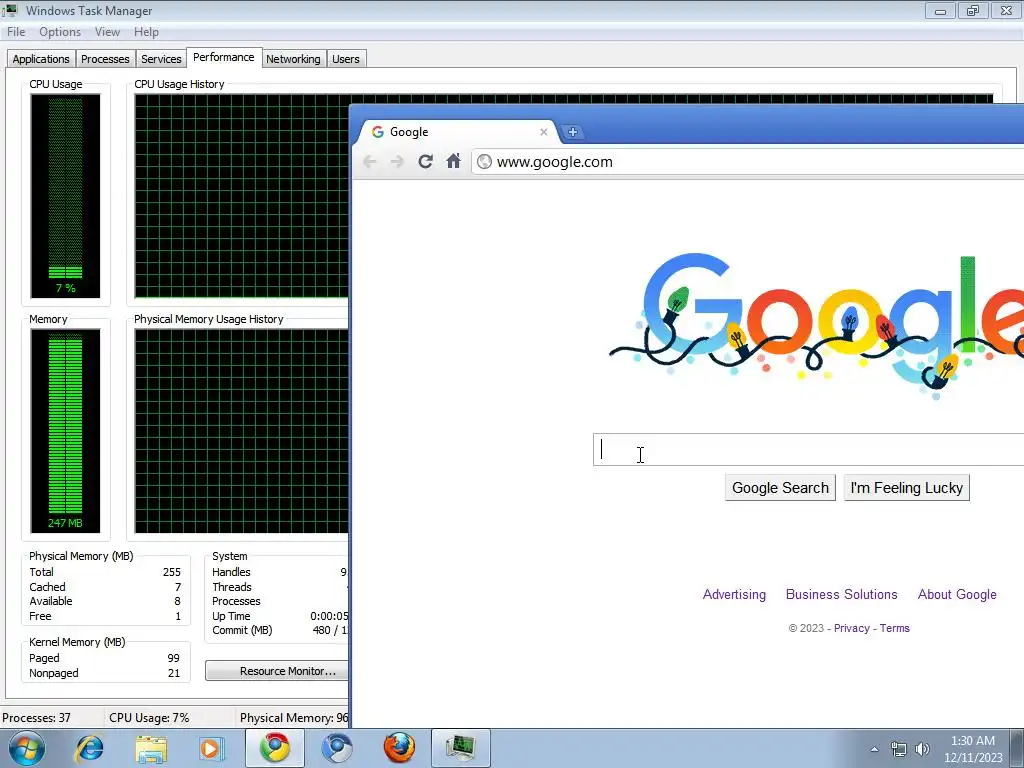Viewport: 1024px width, 768px height.
Task: Click the Chromium taskbar icon
Action: click(337, 748)
